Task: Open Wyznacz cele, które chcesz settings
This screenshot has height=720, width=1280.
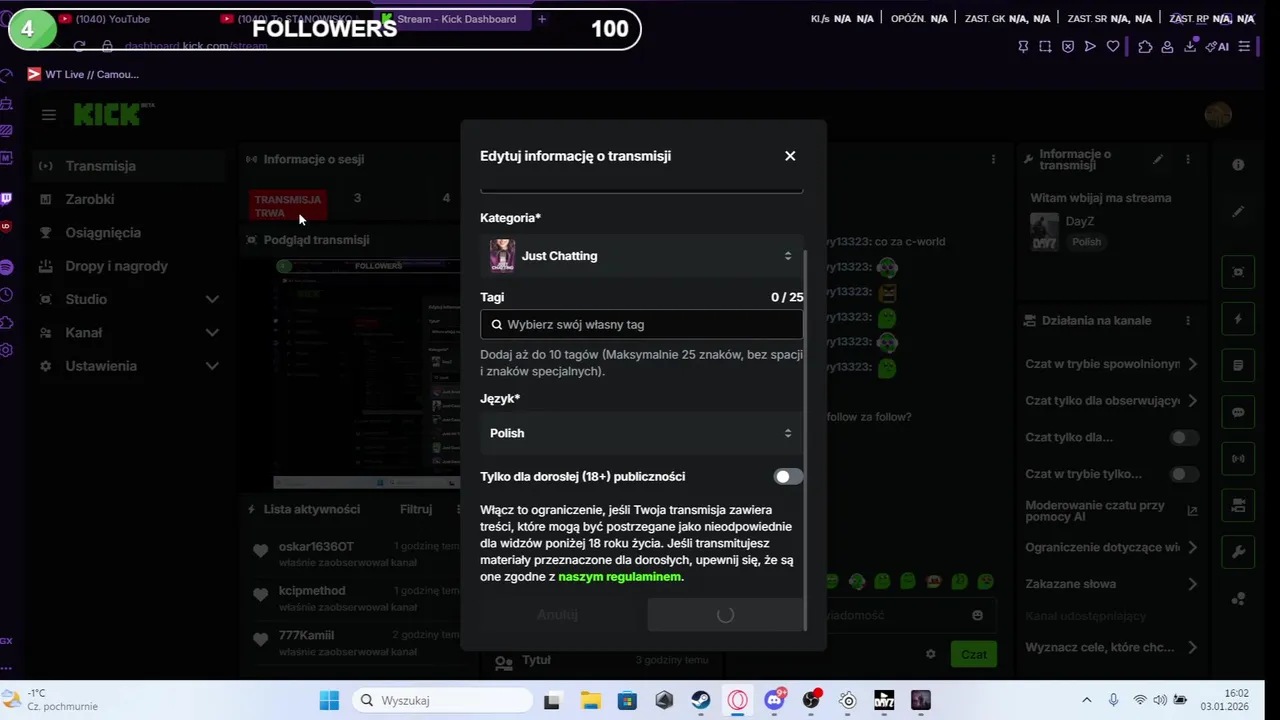Action: (x=1112, y=648)
